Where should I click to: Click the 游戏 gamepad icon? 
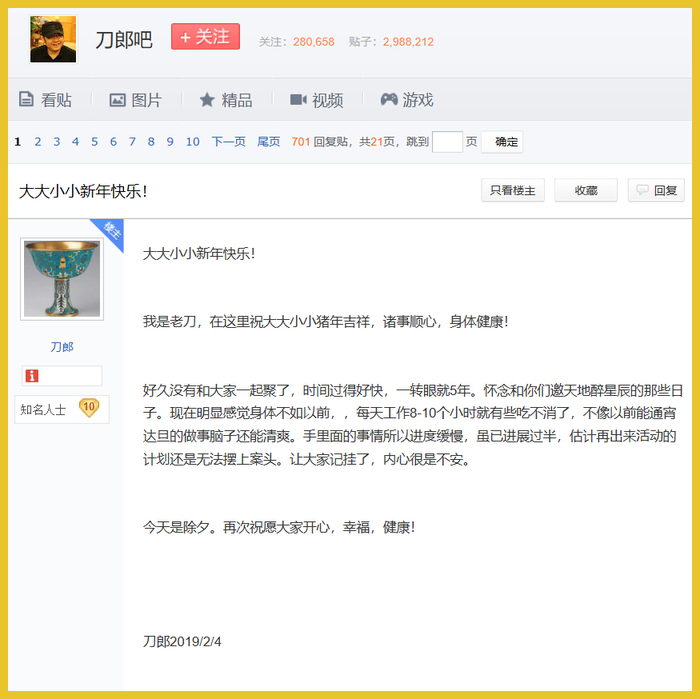(389, 99)
